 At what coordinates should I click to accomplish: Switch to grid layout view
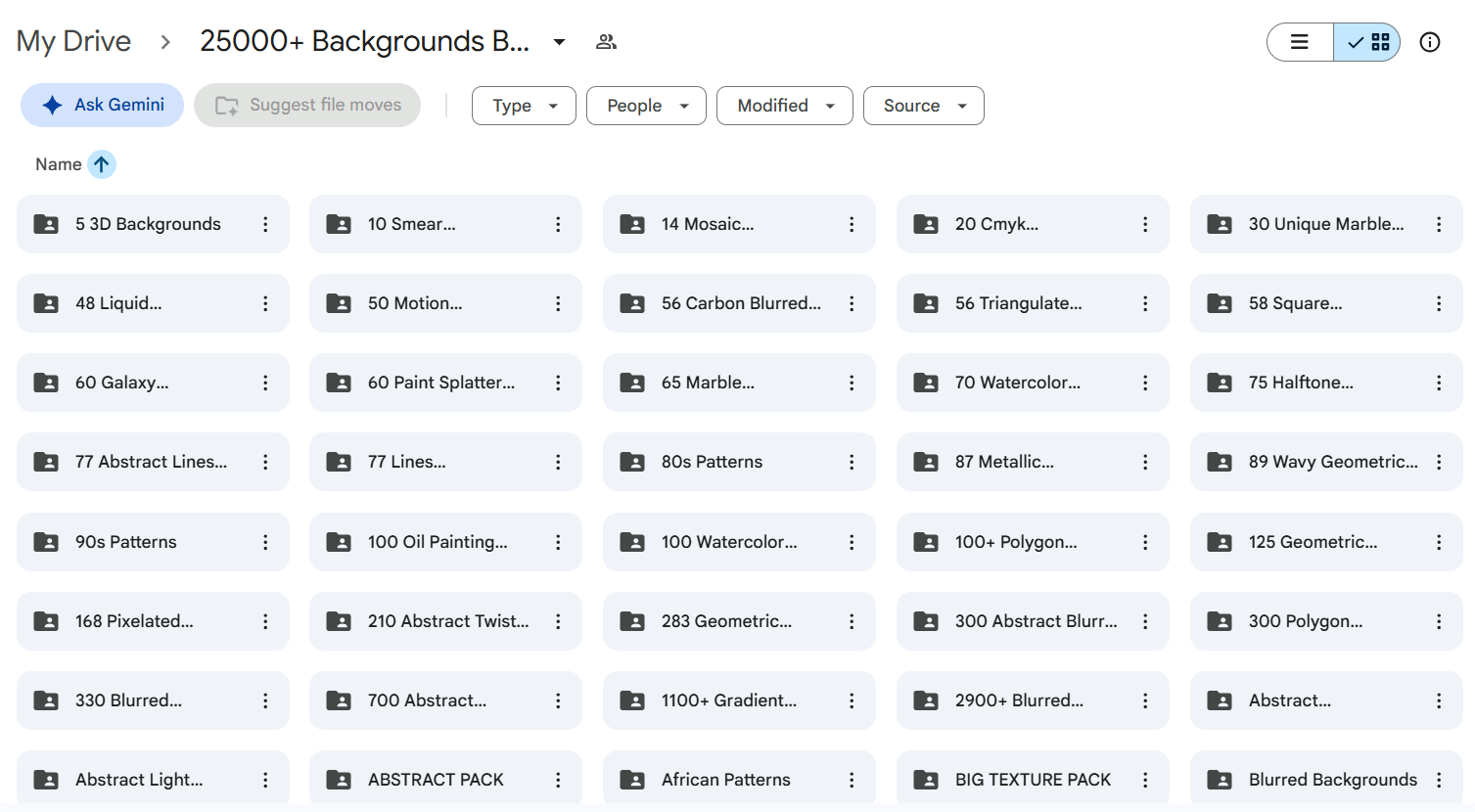coord(1367,42)
